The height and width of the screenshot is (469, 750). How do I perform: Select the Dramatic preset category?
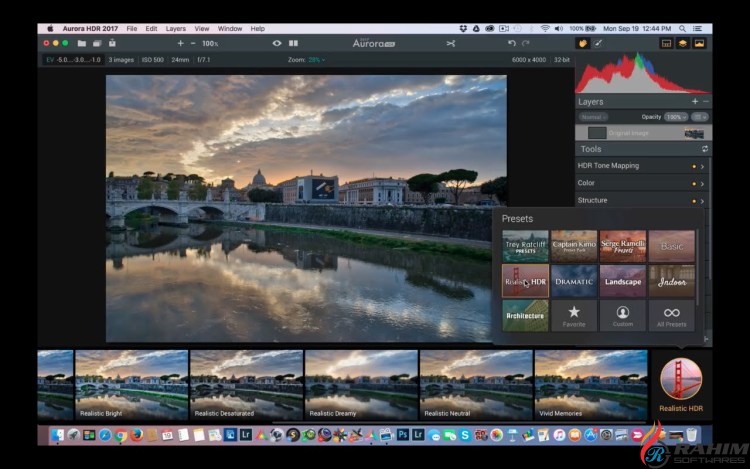click(574, 281)
